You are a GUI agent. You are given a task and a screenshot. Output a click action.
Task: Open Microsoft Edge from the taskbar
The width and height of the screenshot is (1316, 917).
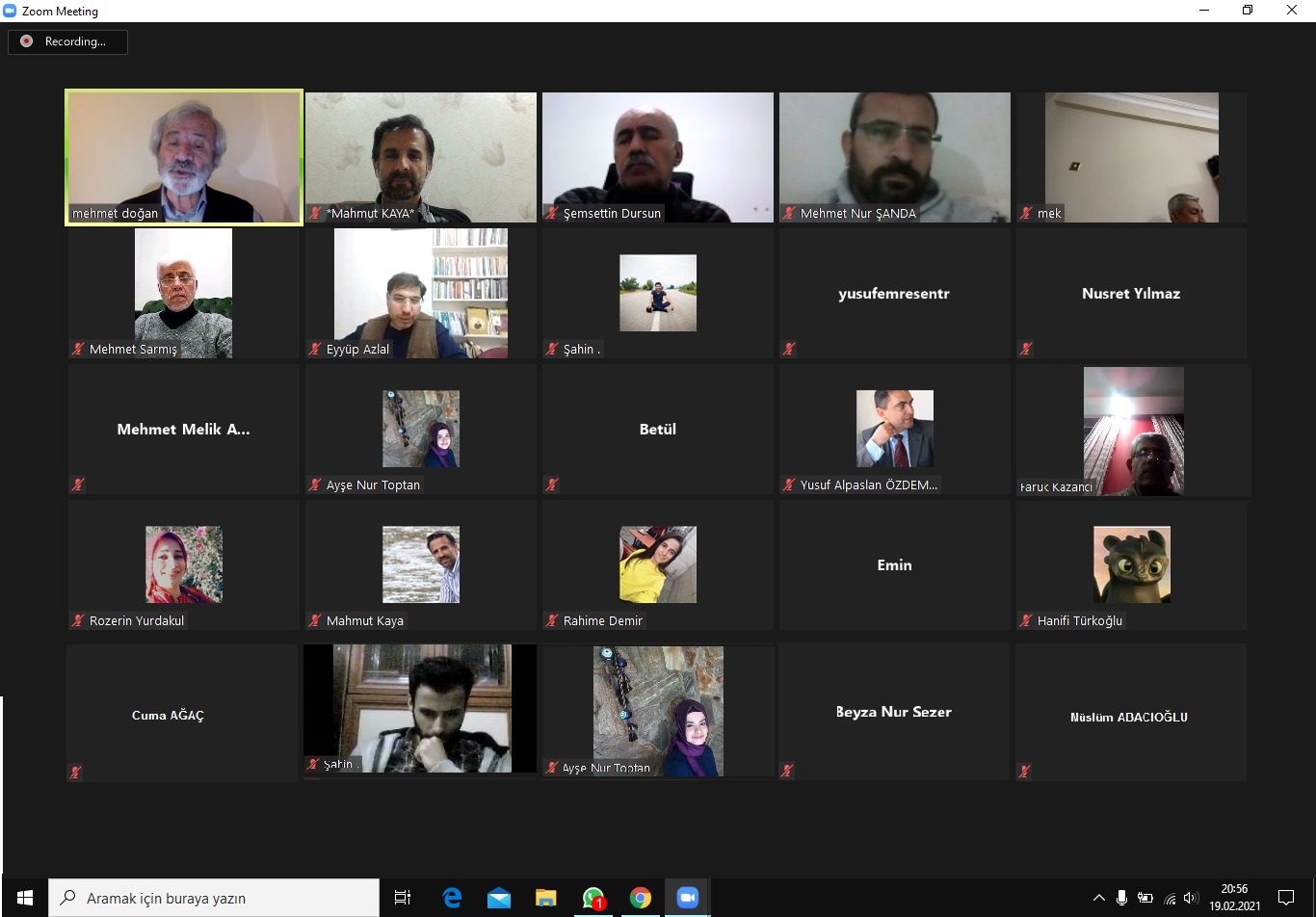452,898
